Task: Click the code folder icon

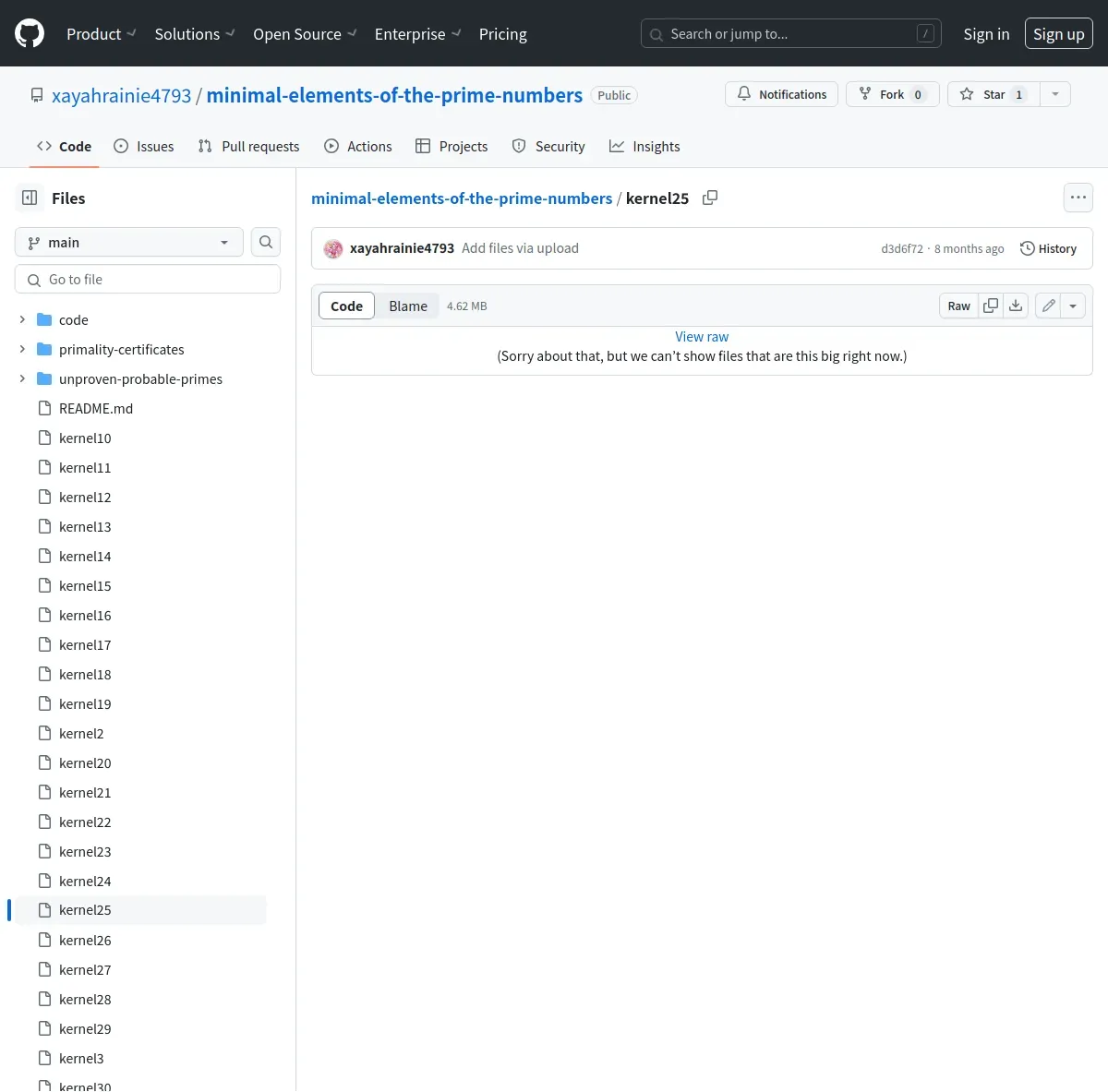Action: (44, 319)
